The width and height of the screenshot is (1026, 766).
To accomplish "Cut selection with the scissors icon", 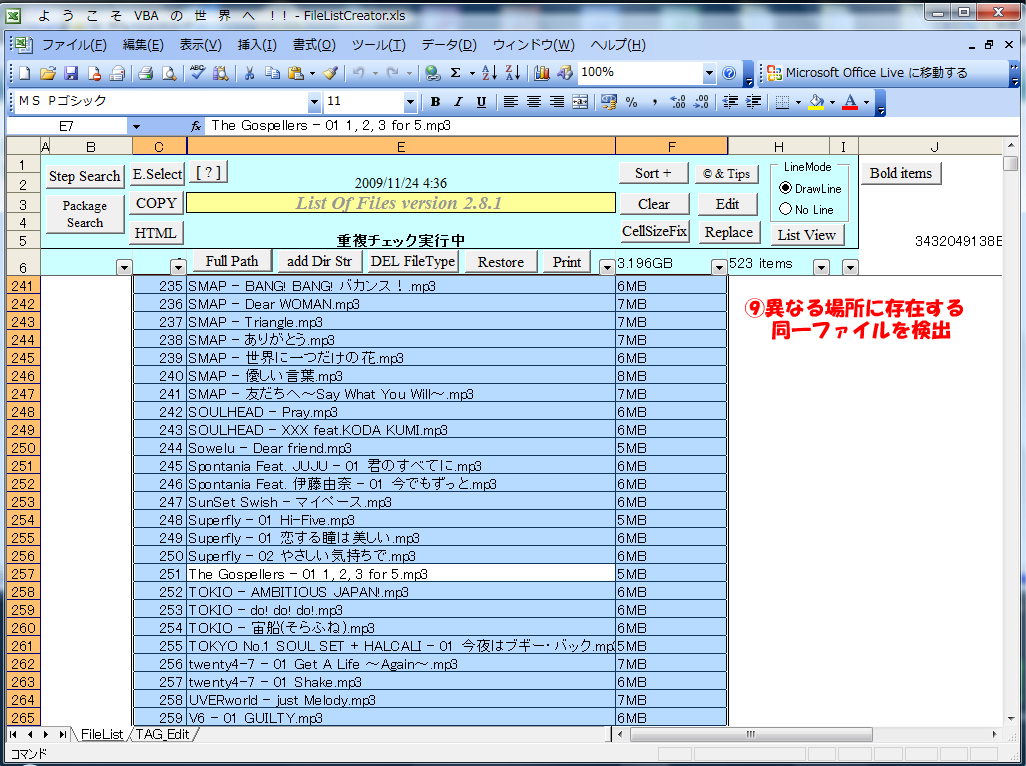I will (249, 73).
